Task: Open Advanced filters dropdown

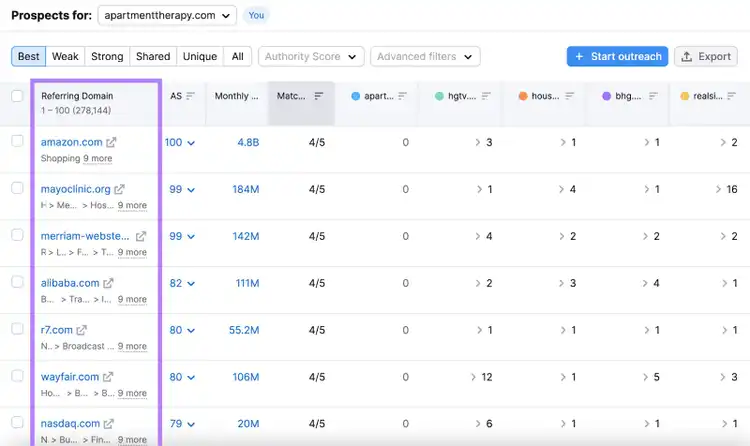Action: coord(425,56)
